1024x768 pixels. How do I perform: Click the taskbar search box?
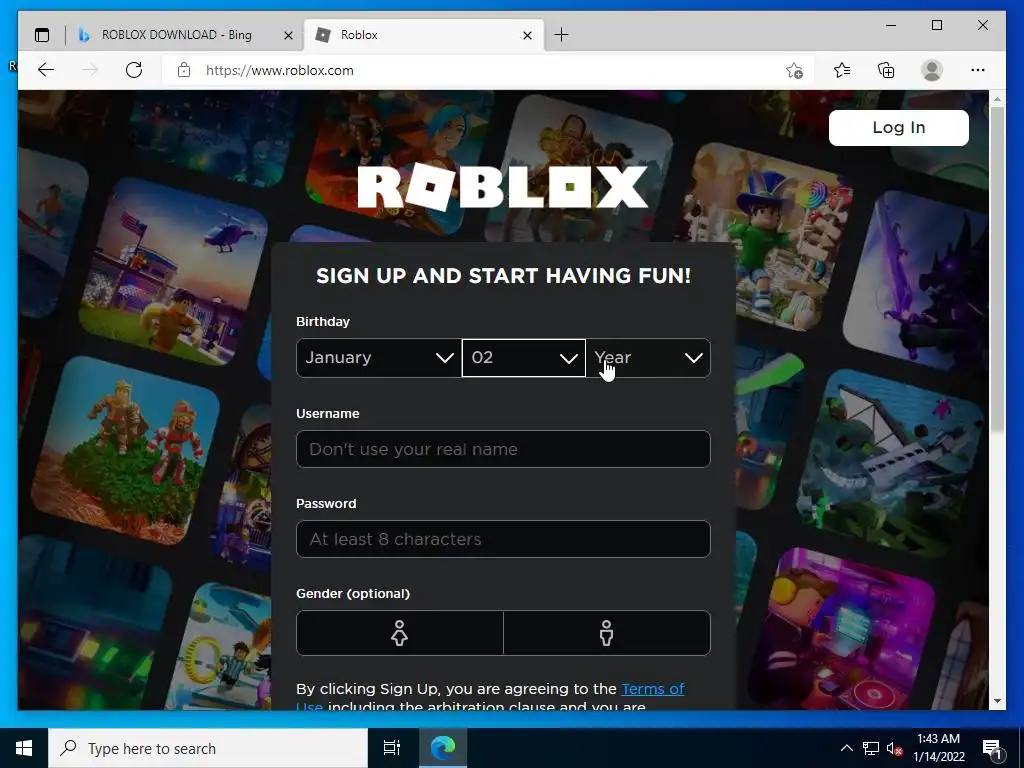[208, 748]
